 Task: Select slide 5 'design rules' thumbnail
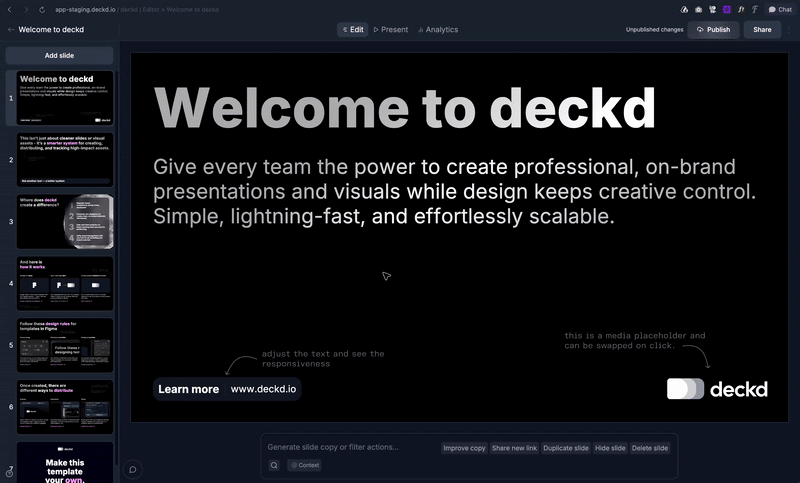[x=65, y=345]
